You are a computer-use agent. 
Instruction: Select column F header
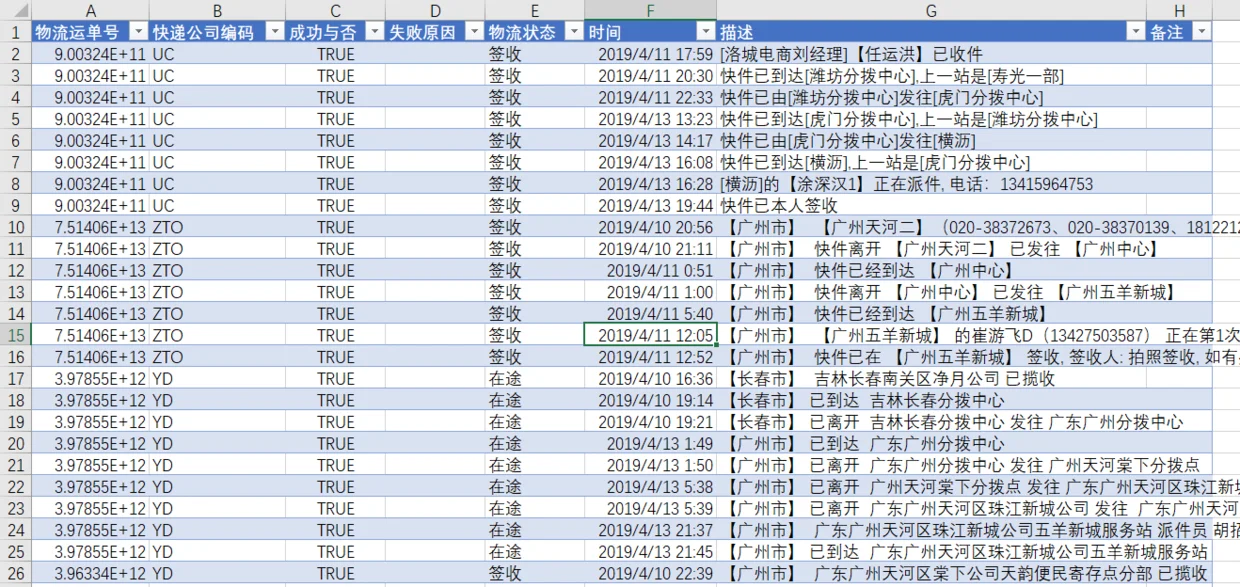651,10
